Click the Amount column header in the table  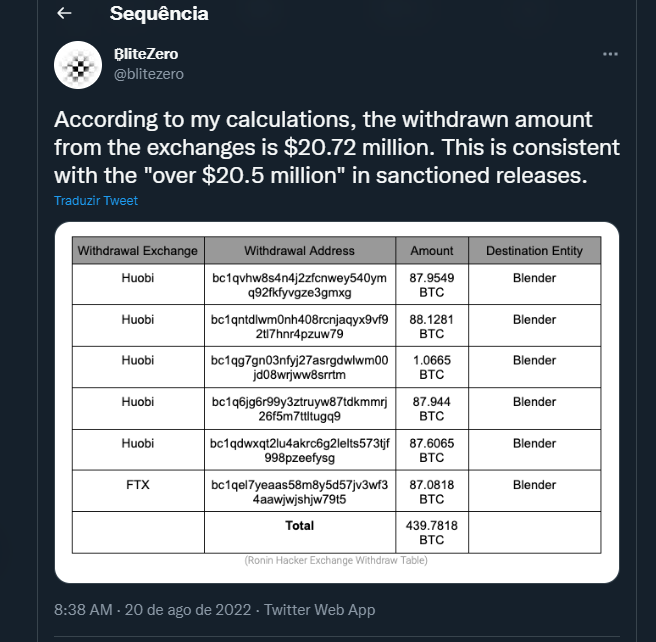[431, 250]
